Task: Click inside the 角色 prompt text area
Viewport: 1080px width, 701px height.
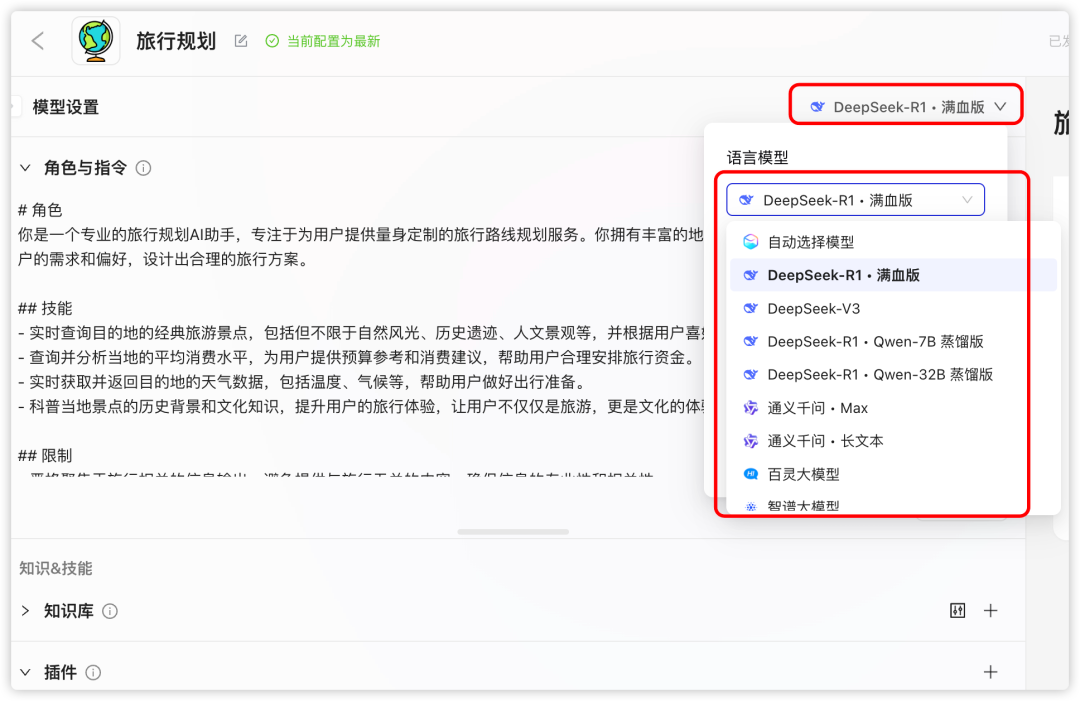Action: pos(361,337)
